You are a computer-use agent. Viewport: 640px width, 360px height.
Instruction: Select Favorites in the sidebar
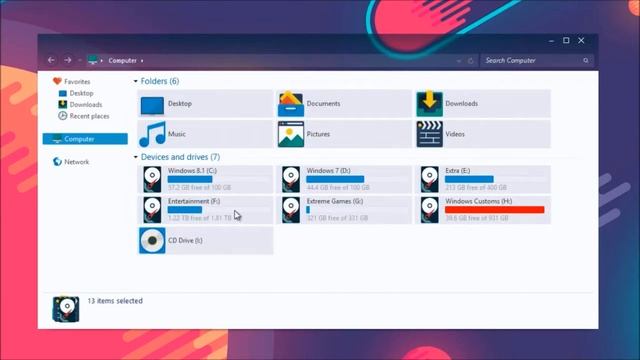77,82
